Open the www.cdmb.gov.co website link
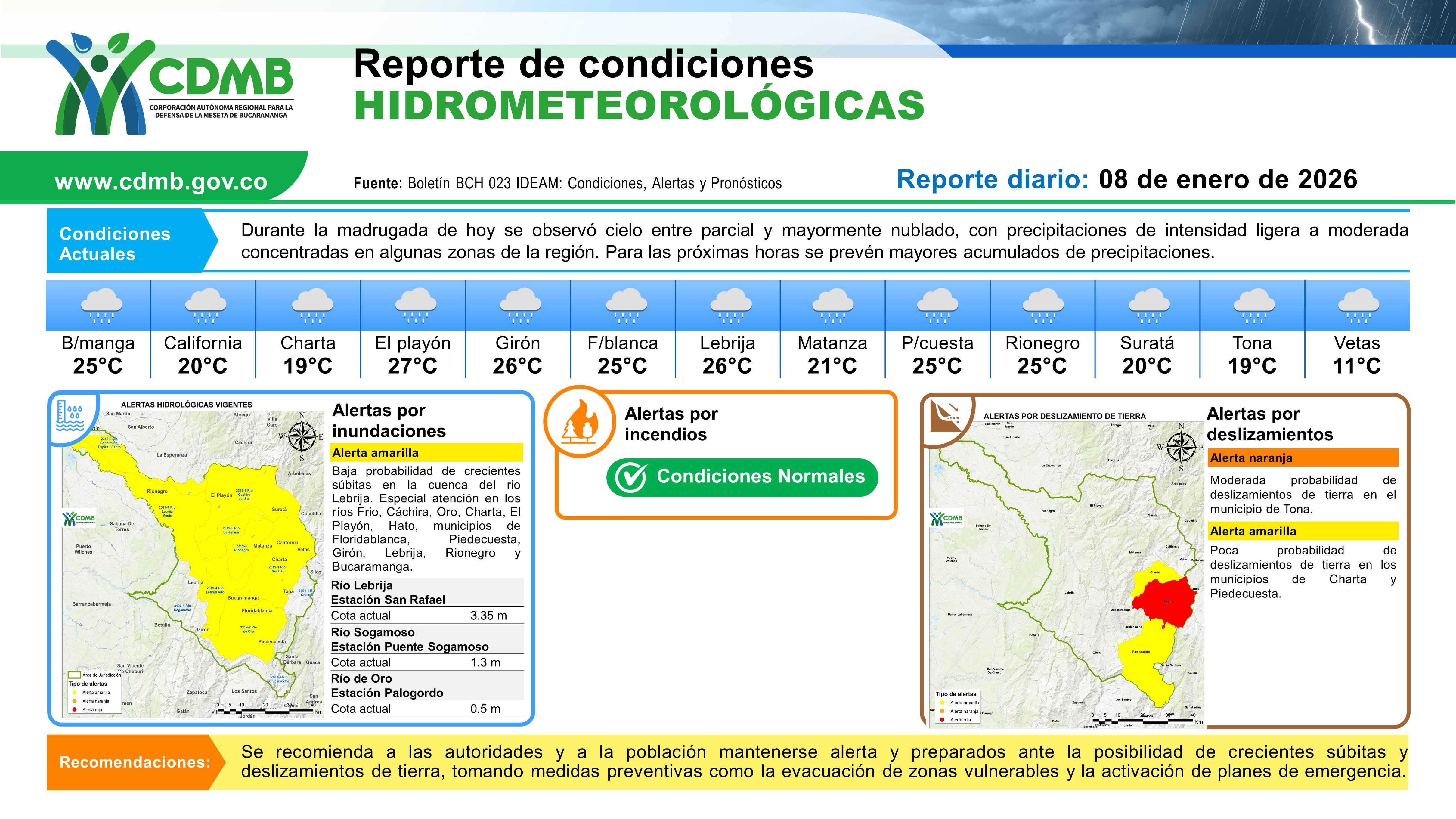 161,181
